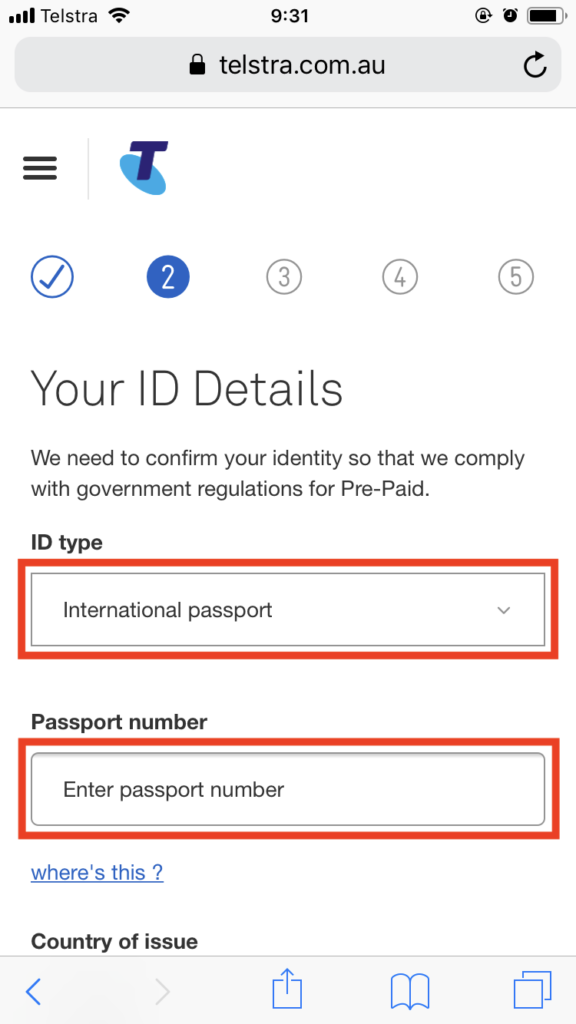
Task: Tap the battery indicator in status bar
Action: click(x=547, y=16)
